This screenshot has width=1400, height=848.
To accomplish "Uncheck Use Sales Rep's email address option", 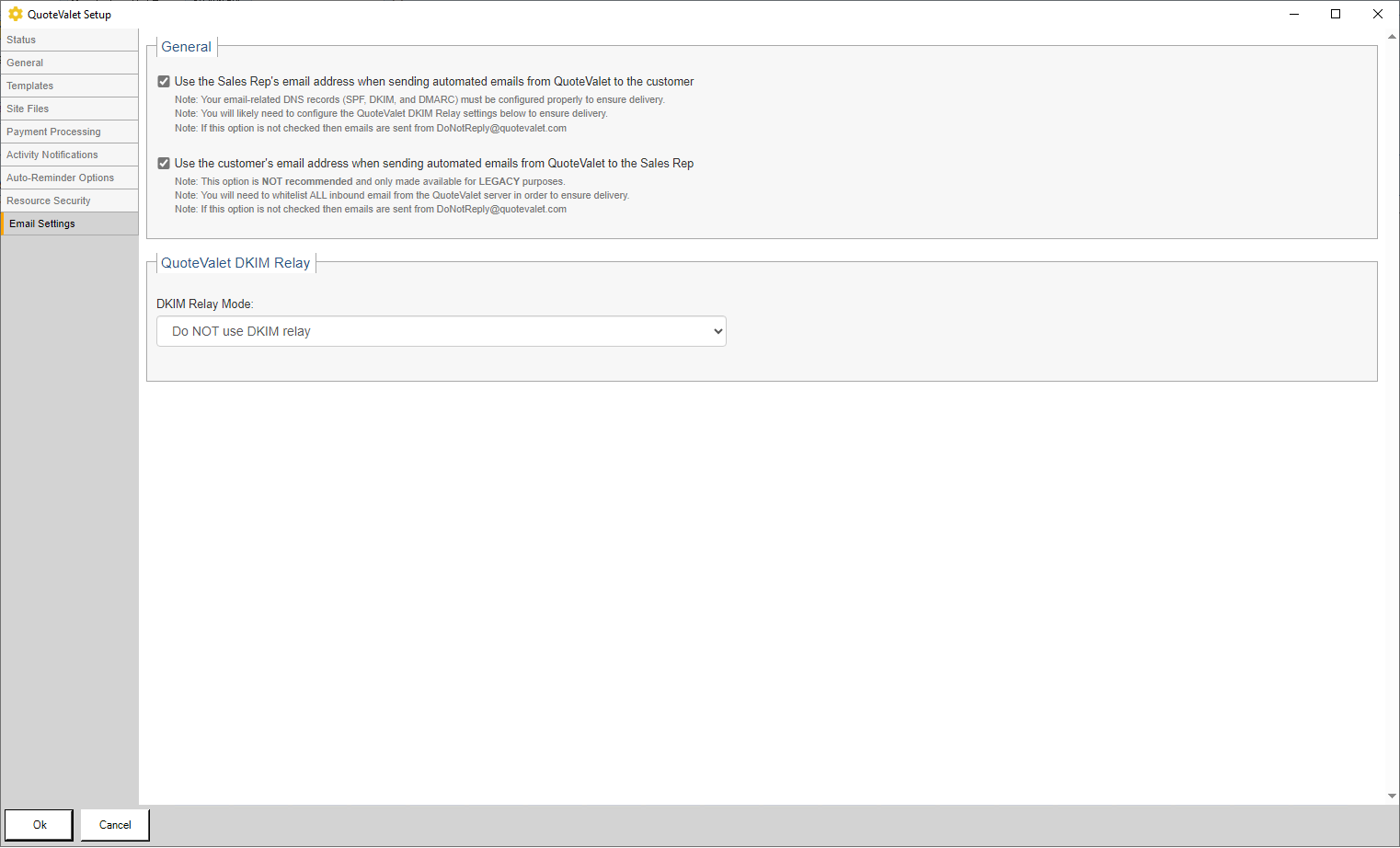I will click(x=164, y=82).
